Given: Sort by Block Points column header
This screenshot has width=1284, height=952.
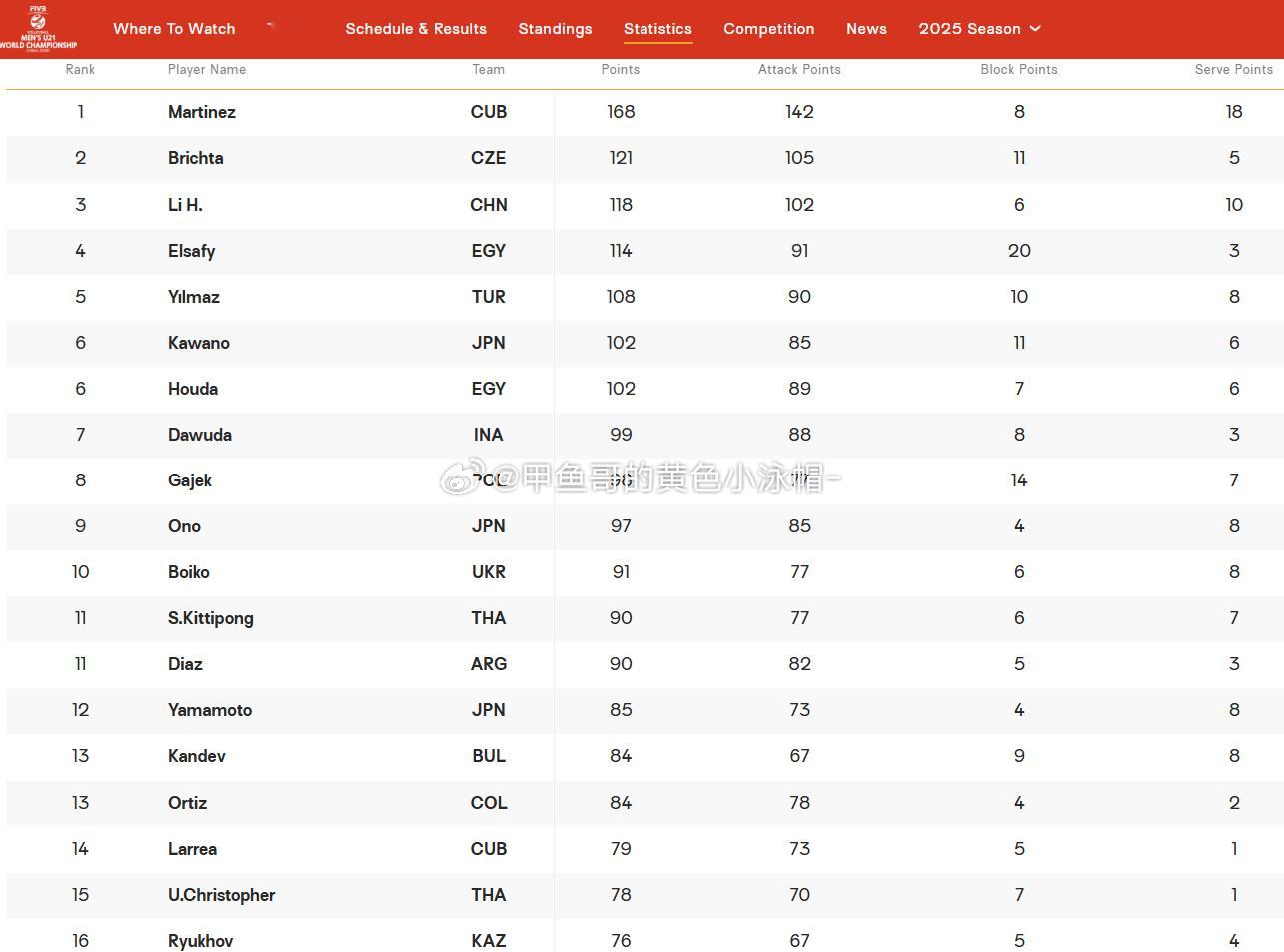Looking at the screenshot, I should coord(1019,70).
